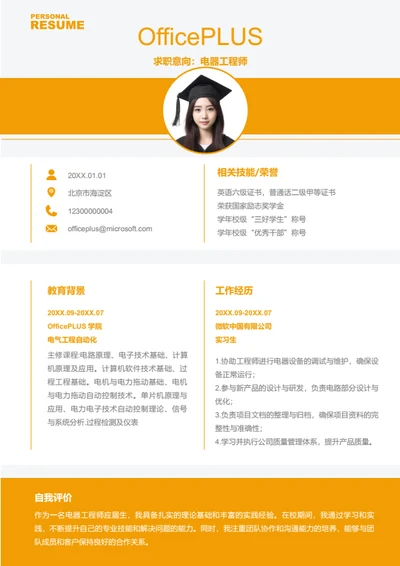
Task: Click the person icon beside birth date
Action: pos(51,175)
